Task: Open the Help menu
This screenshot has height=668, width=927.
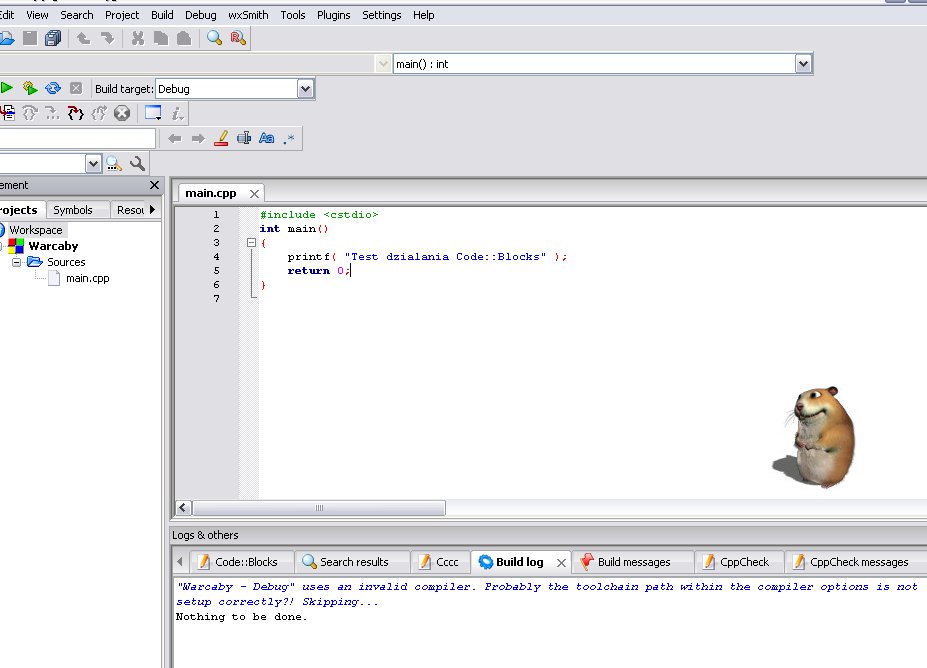Action: click(x=423, y=15)
